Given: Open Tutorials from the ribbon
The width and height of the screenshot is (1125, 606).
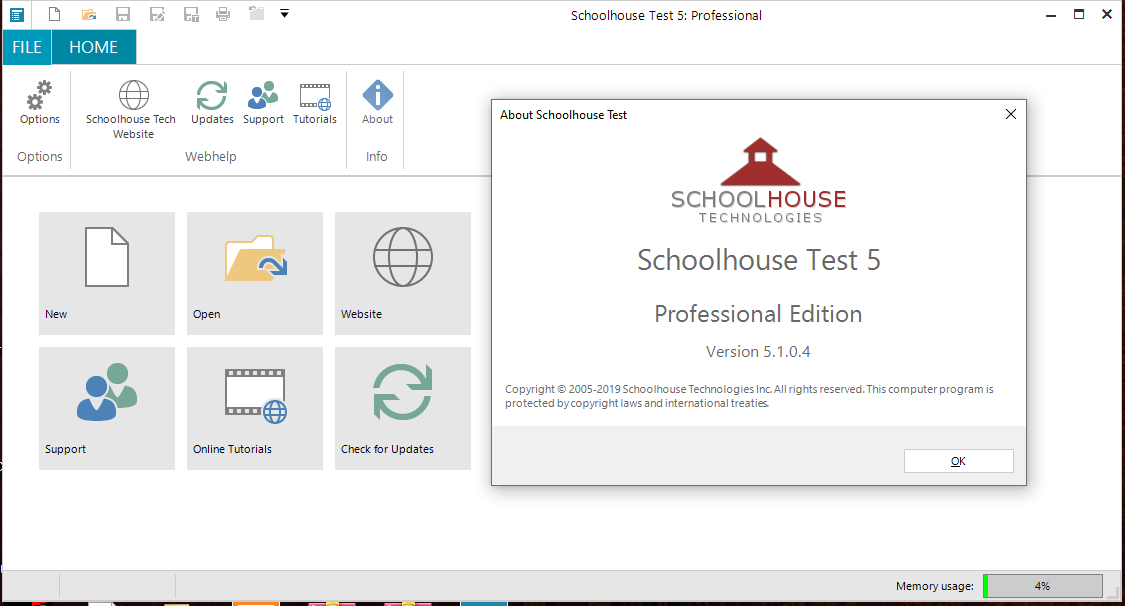Looking at the screenshot, I should click(x=315, y=103).
